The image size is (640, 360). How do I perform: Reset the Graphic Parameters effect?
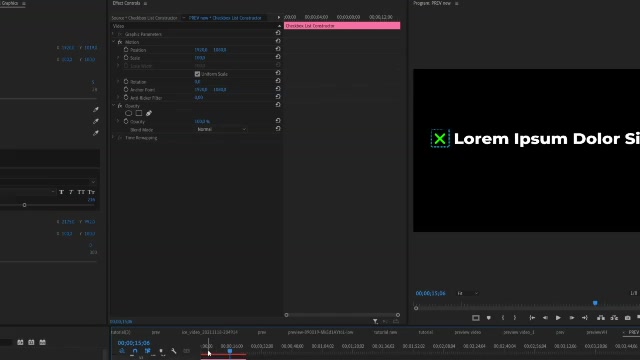tap(278, 33)
